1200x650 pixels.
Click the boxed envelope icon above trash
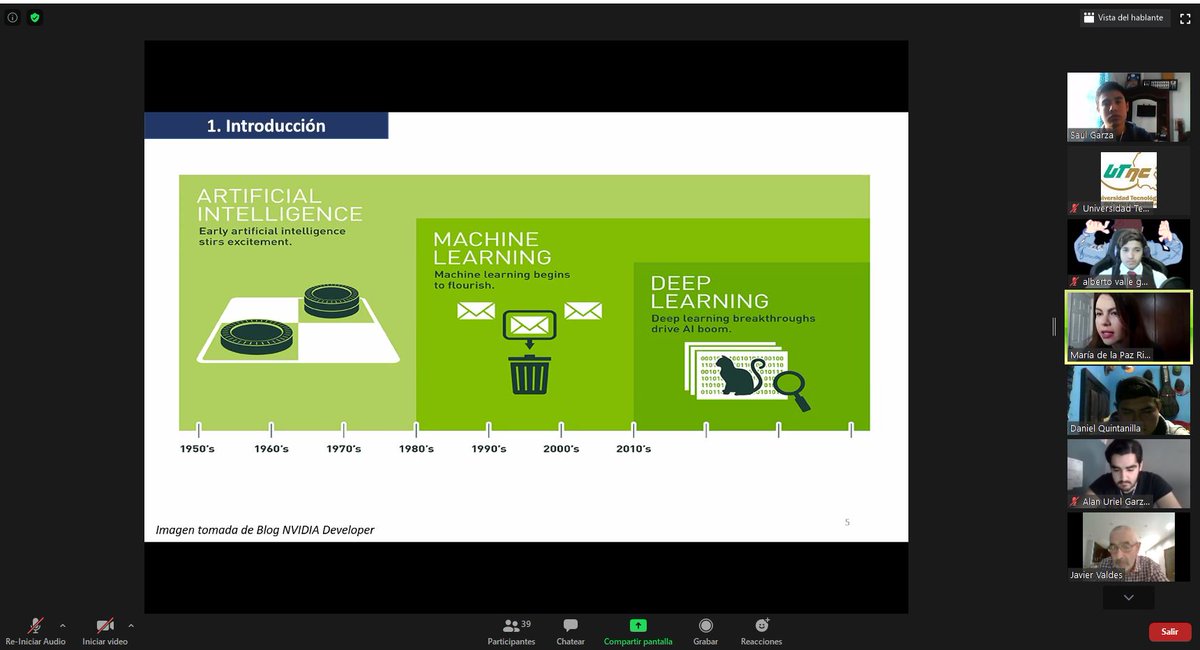[x=529, y=325]
